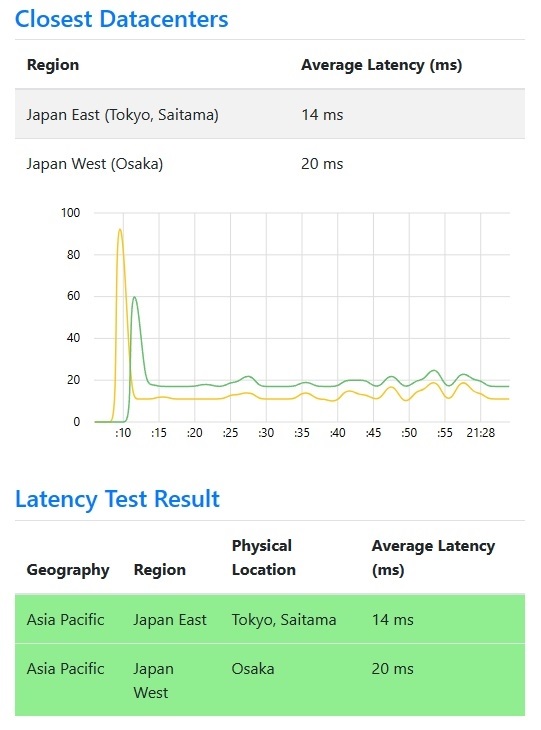
Task: Click the Tokyo, Saitama cell in the results table
Action: 284,620
